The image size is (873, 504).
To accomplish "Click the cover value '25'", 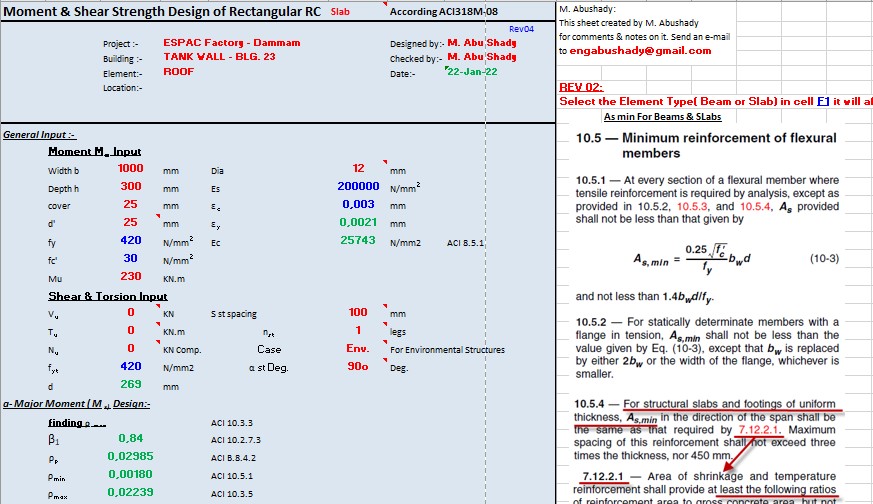I will click(130, 204).
